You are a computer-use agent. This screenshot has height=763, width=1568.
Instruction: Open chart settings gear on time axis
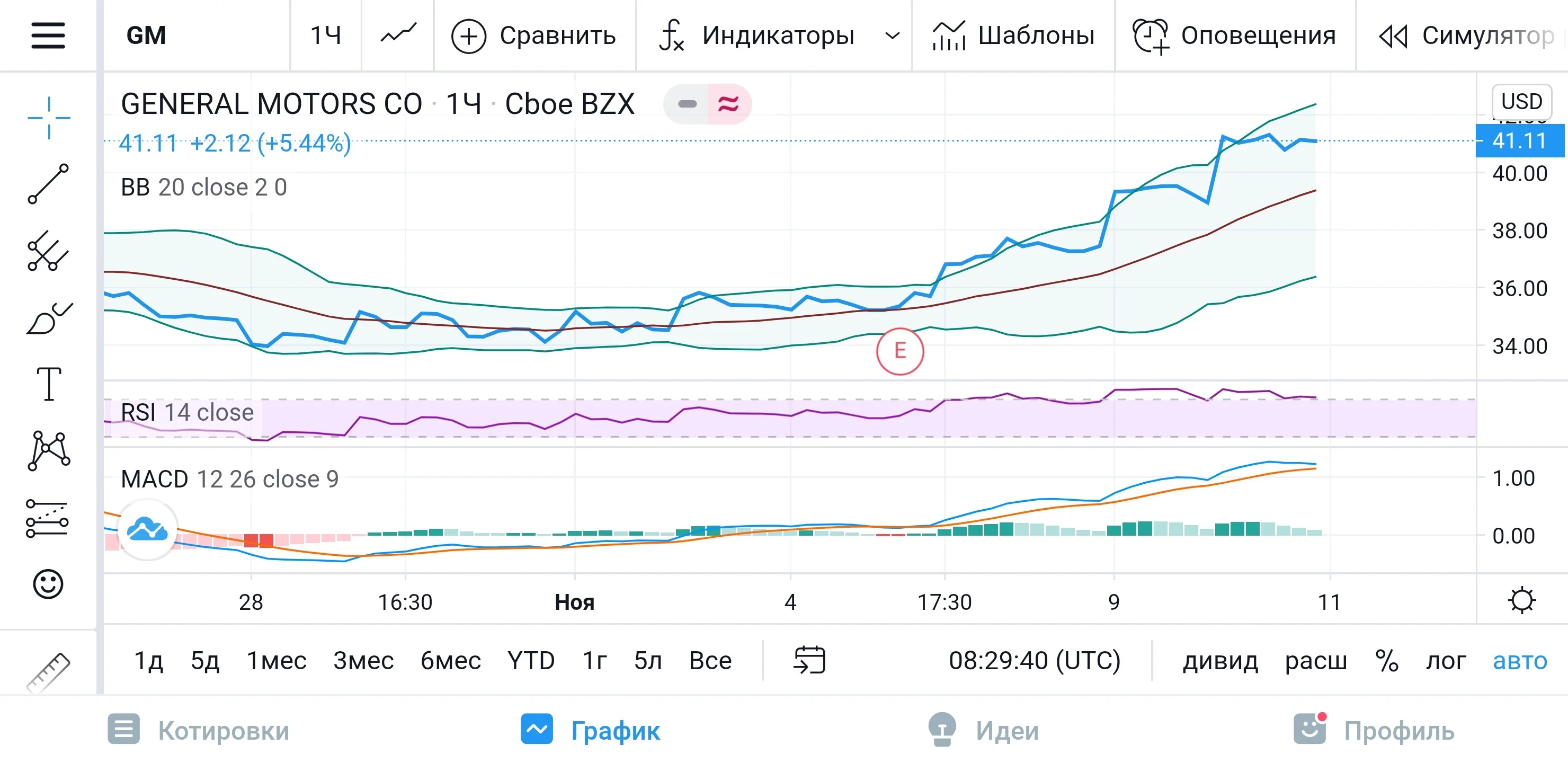tap(1521, 601)
